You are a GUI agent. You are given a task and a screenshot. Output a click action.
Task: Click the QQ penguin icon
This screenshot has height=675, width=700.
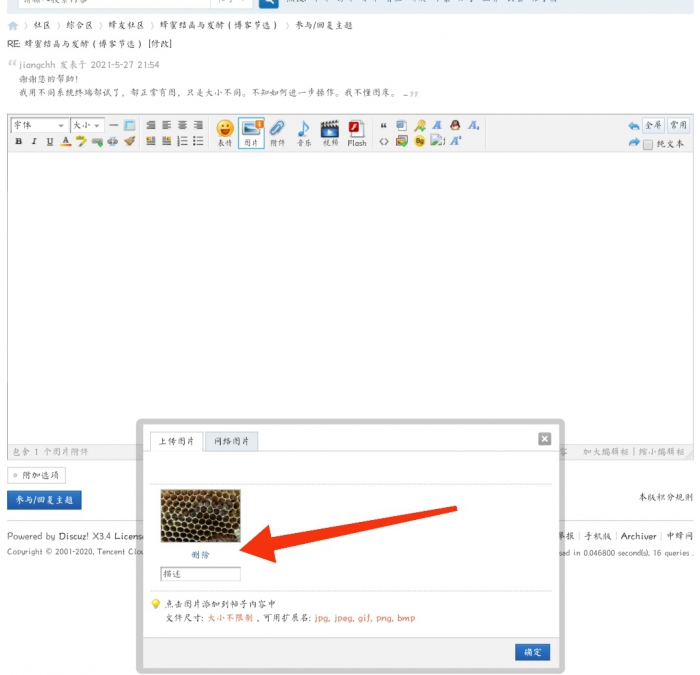pyautogui.click(x=455, y=125)
